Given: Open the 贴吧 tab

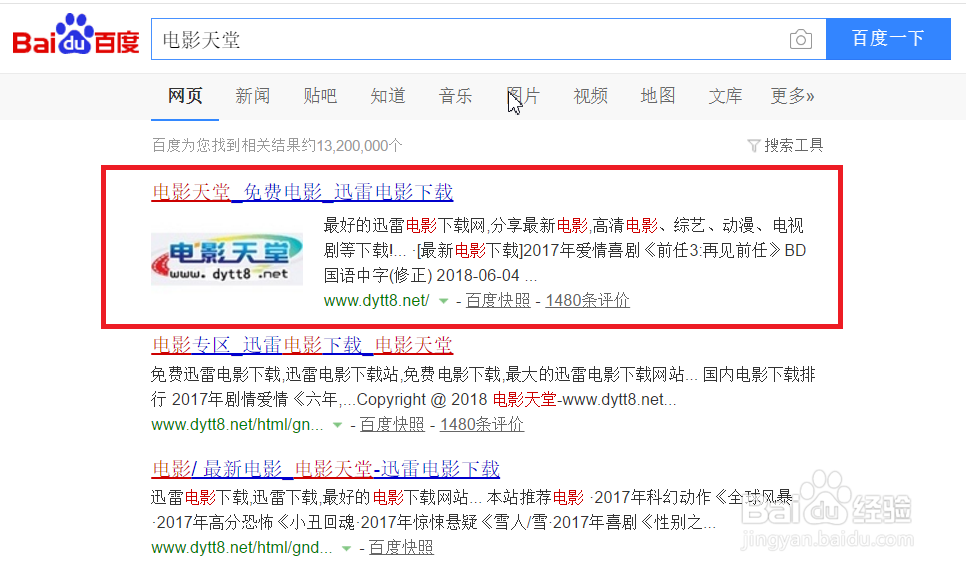Looking at the screenshot, I should coord(320,96).
